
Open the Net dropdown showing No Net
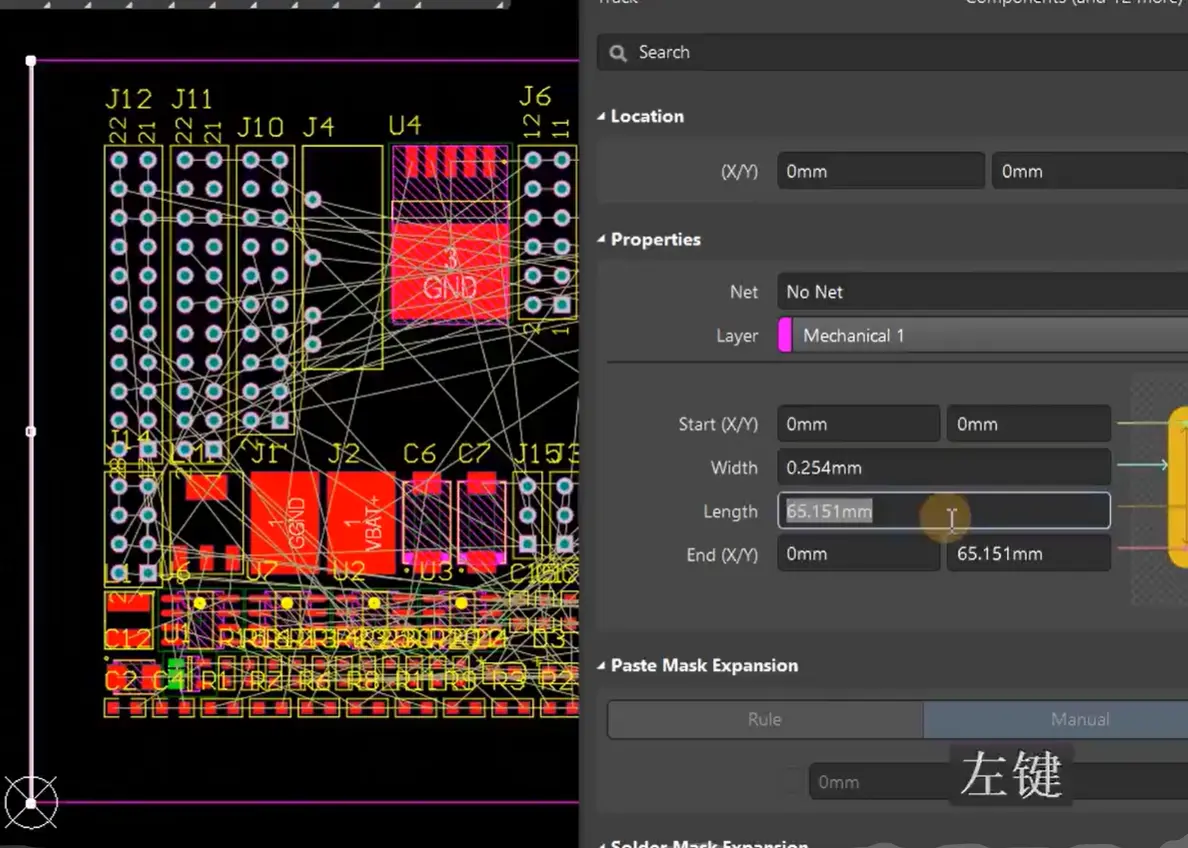pyautogui.click(x=983, y=292)
